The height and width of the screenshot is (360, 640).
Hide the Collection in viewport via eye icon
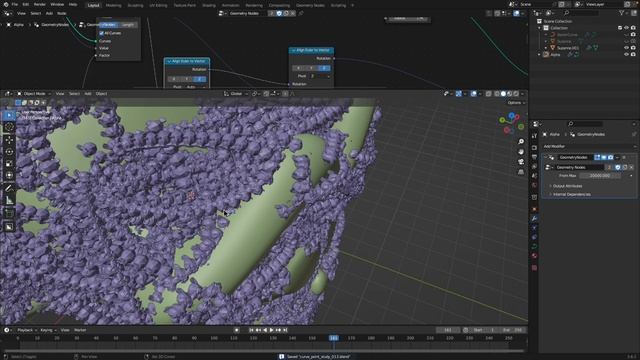(x=627, y=28)
